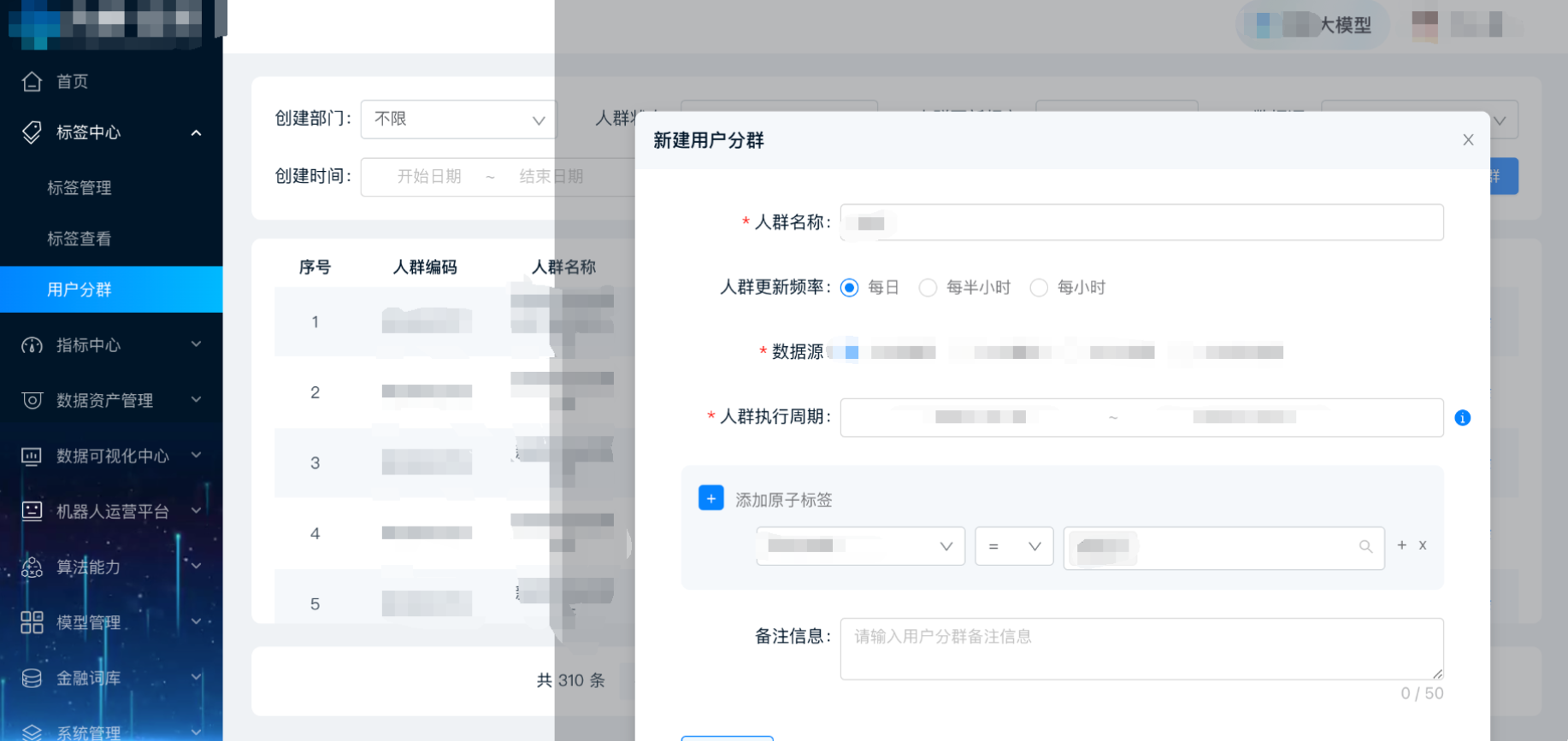
Task: Click the database icon beside 金融词库
Action: [x=32, y=678]
